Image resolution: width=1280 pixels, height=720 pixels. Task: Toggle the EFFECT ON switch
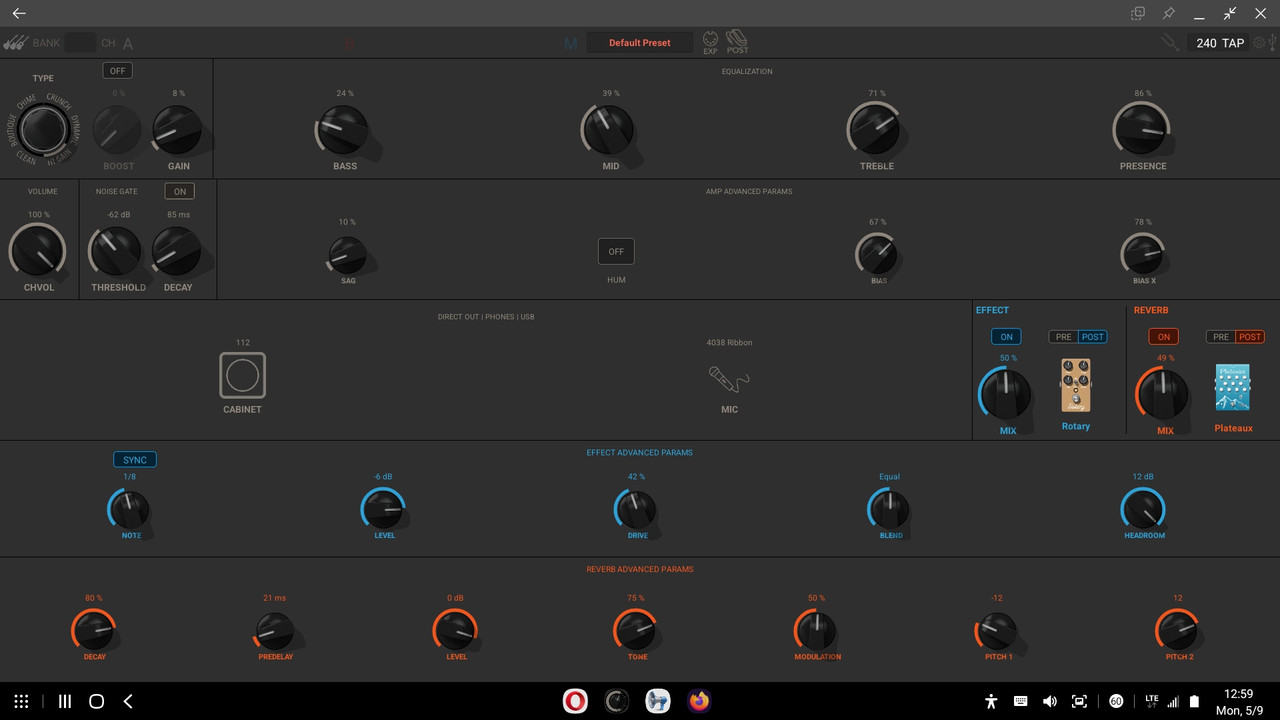[x=1006, y=337]
